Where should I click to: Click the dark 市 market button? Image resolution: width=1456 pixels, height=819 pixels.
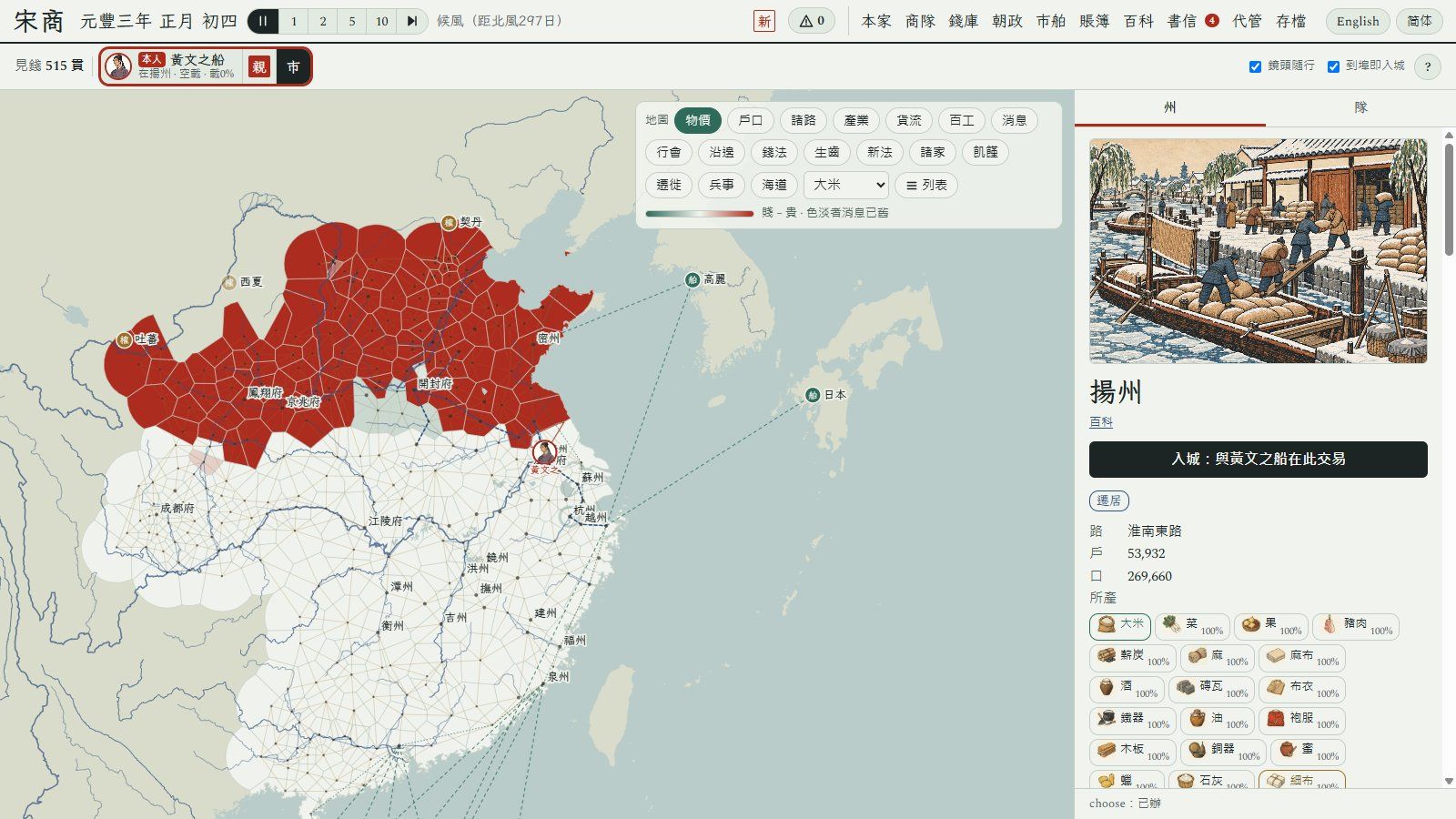click(293, 66)
